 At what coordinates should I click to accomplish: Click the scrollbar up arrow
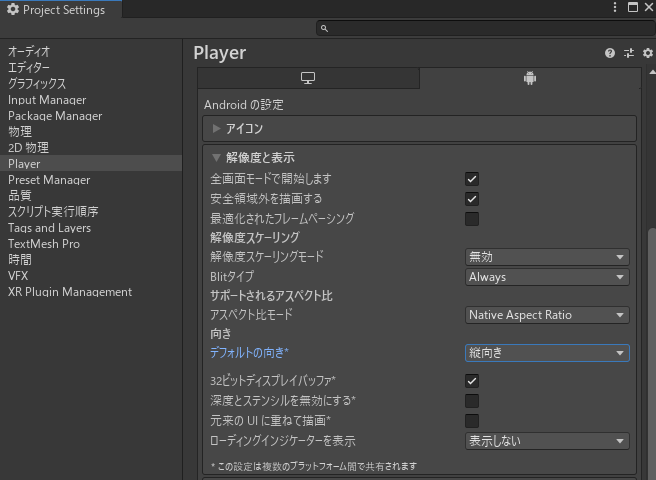[652, 72]
